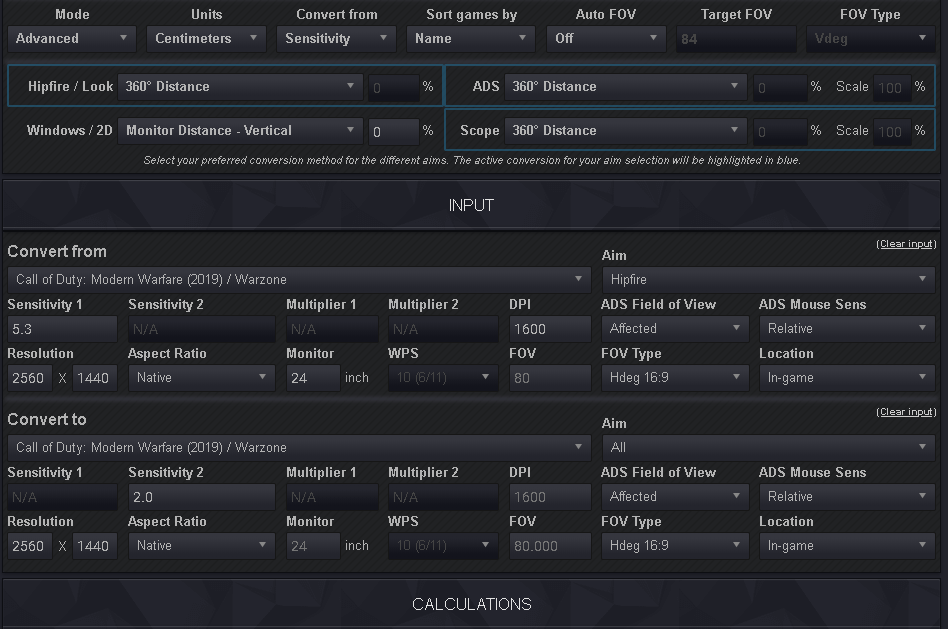Open the Windows / 2D Monitor Distance dropdown
Screen dimensions: 948x629
240,131
